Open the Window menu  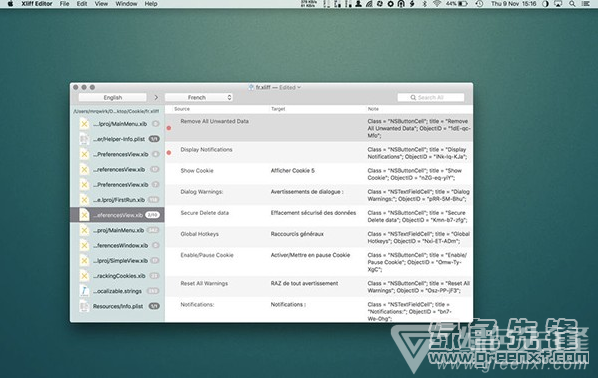pyautogui.click(x=126, y=4)
